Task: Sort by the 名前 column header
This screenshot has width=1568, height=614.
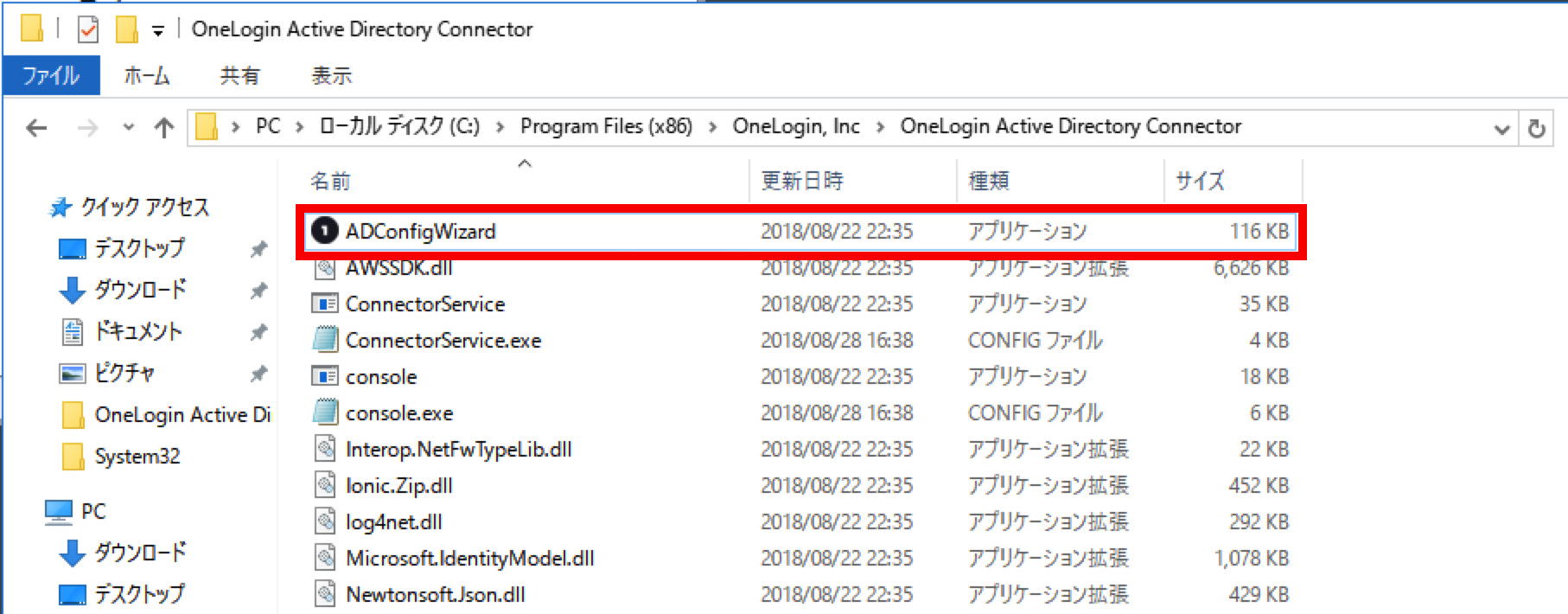Action: click(330, 182)
